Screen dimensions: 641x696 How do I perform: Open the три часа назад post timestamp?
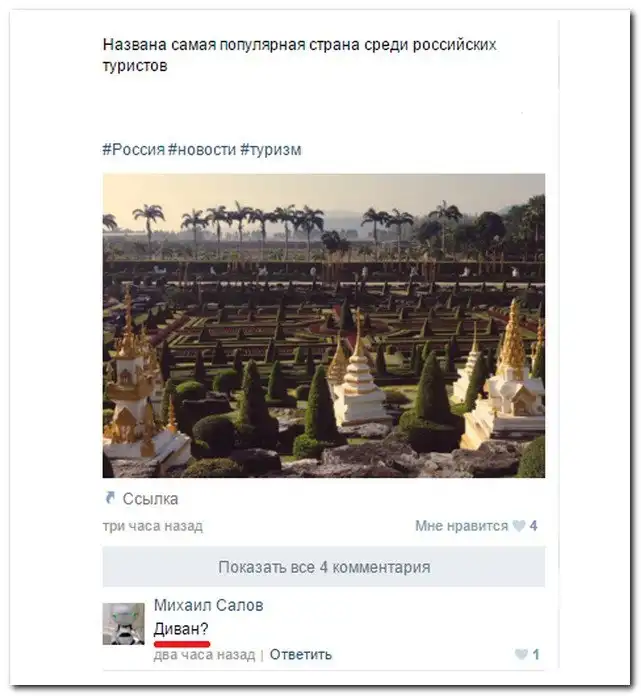click(x=153, y=526)
